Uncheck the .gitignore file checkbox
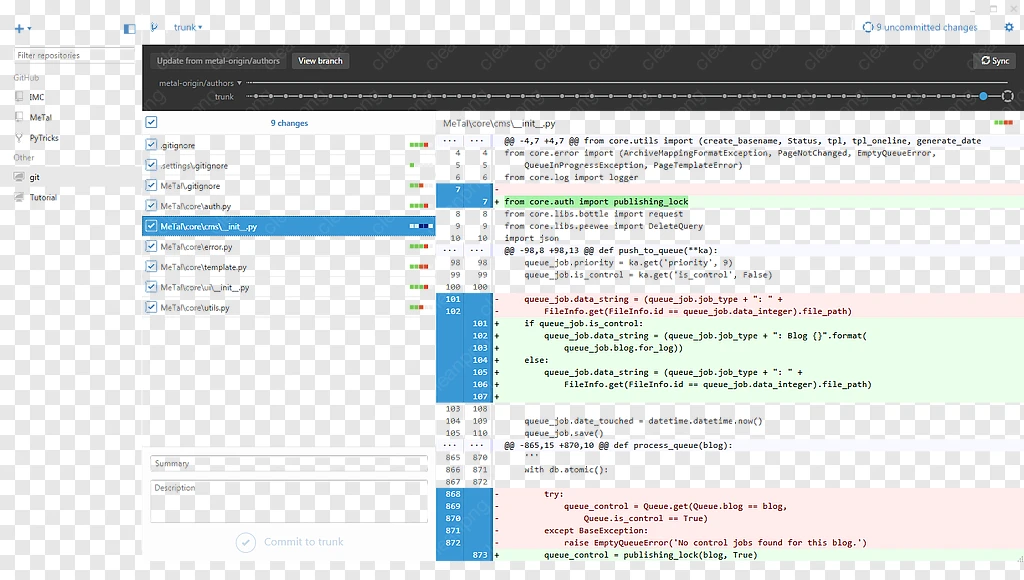The height and width of the screenshot is (580, 1024). pyautogui.click(x=152, y=144)
